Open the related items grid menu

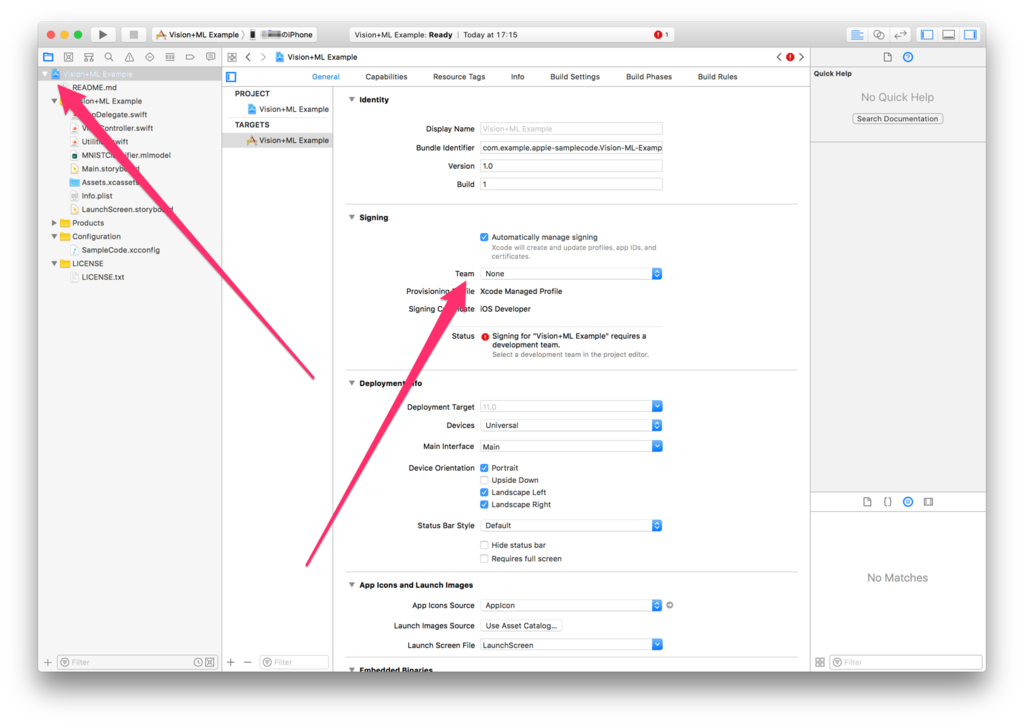tap(232, 57)
